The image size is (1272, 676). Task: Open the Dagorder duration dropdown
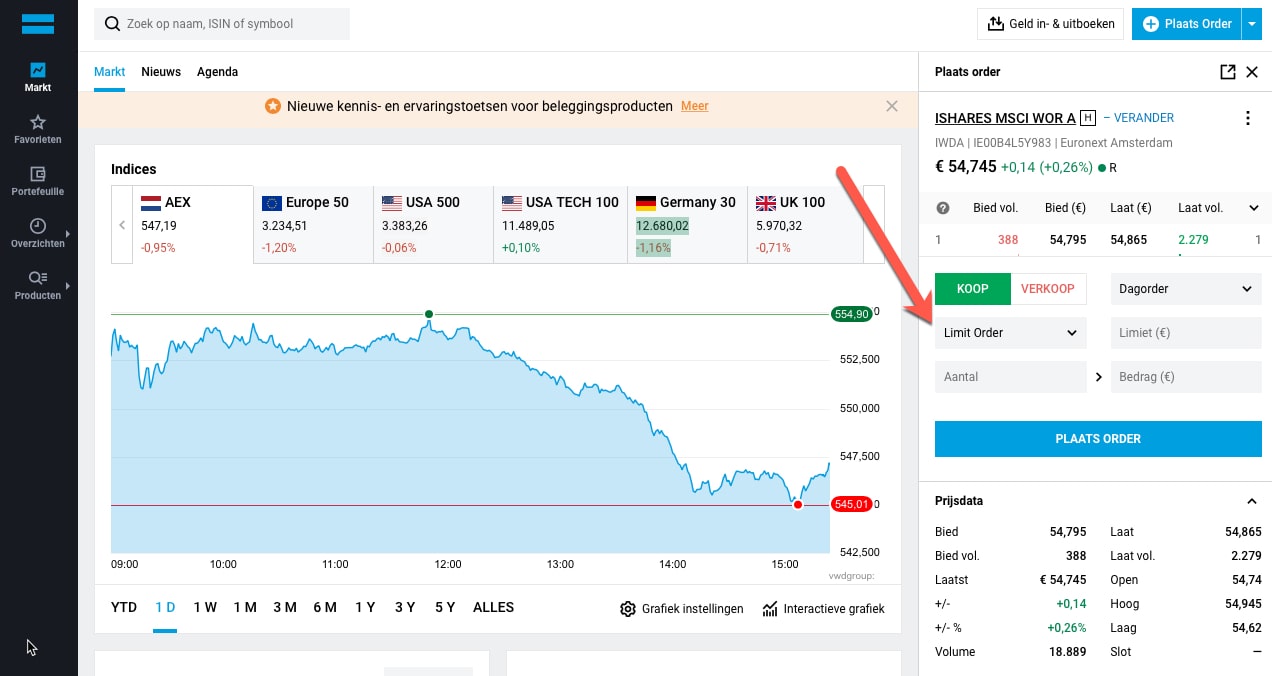click(x=1186, y=289)
